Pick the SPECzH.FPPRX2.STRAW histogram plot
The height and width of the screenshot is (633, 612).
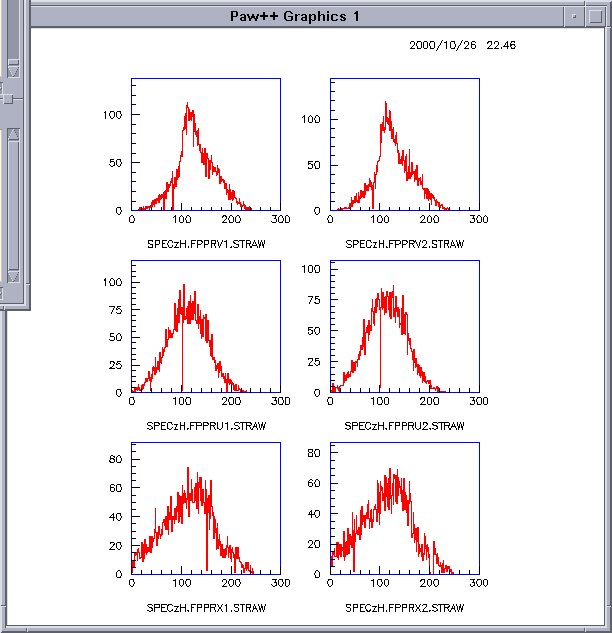coord(405,509)
